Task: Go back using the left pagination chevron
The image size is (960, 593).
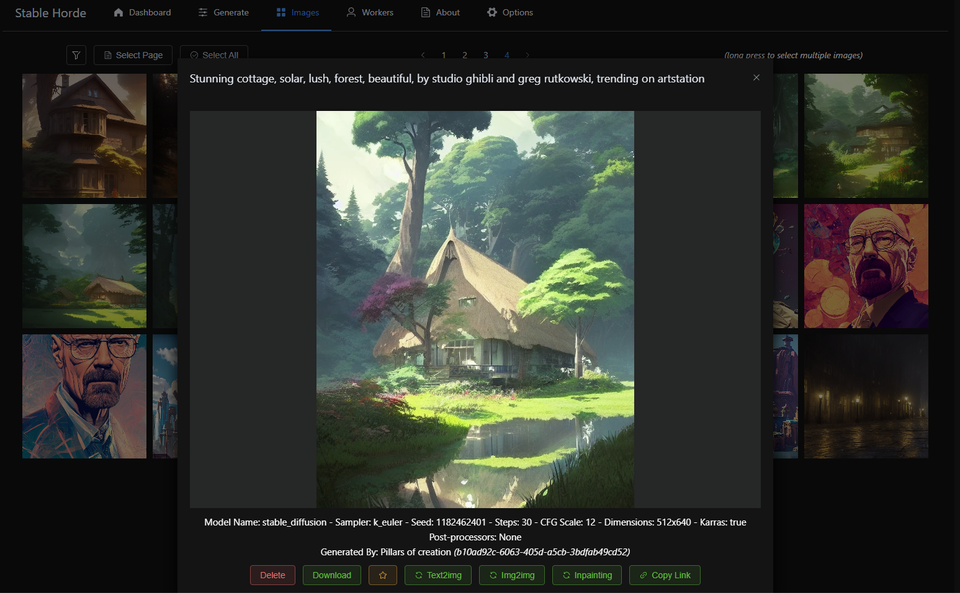Action: tap(422, 55)
